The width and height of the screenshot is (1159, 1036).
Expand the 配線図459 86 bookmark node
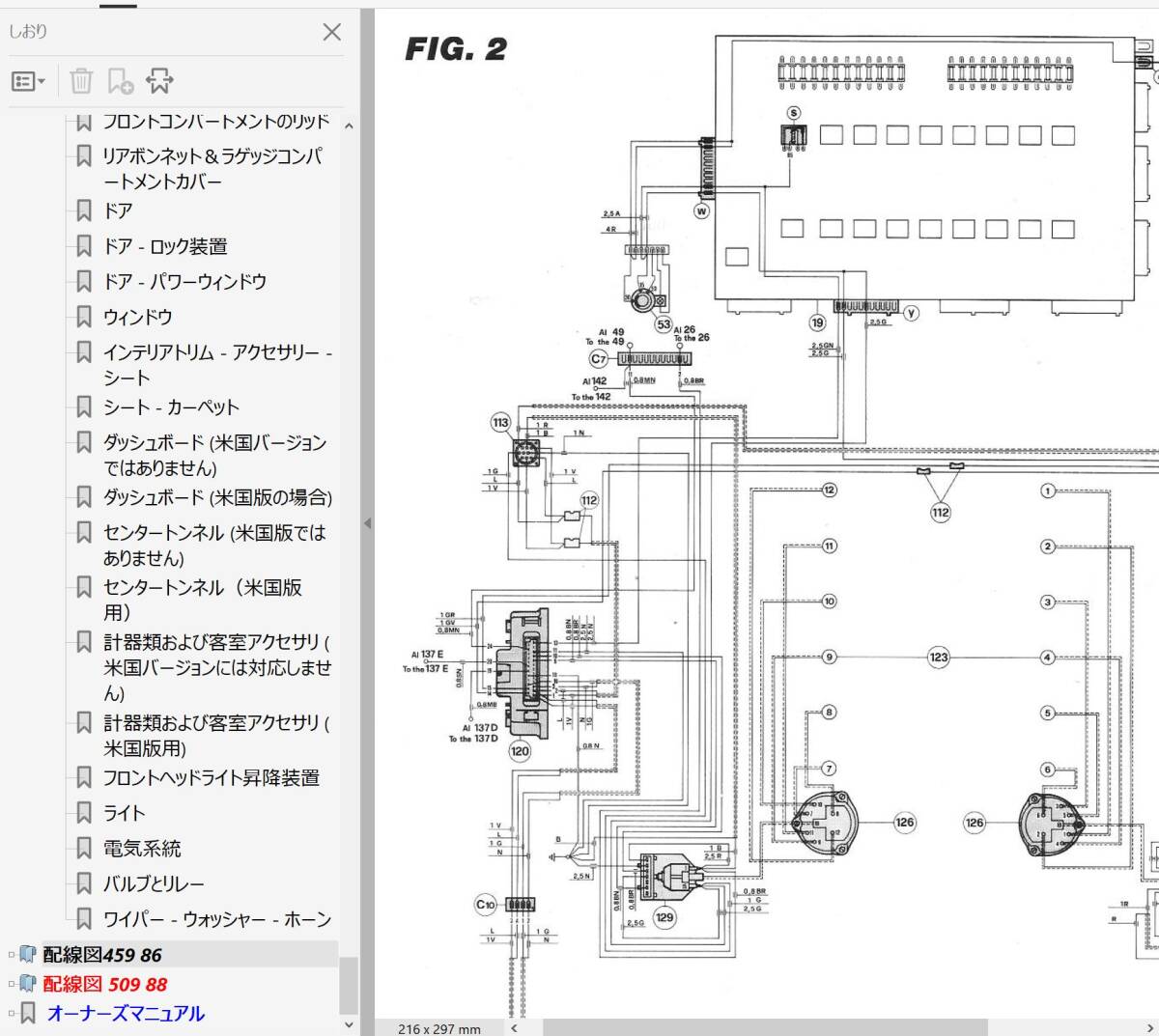(11, 955)
